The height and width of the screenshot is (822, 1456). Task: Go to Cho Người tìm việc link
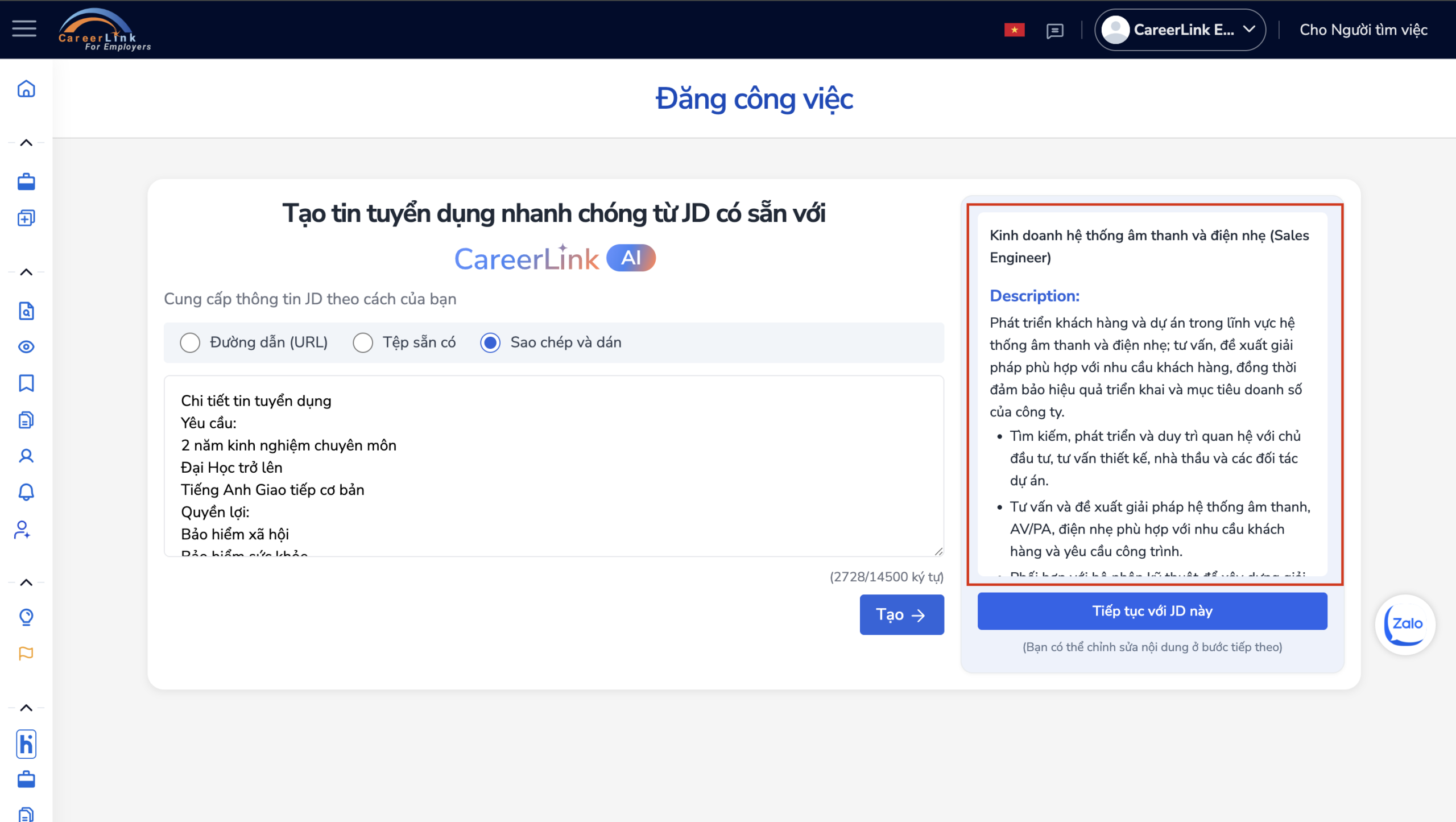(x=1363, y=30)
